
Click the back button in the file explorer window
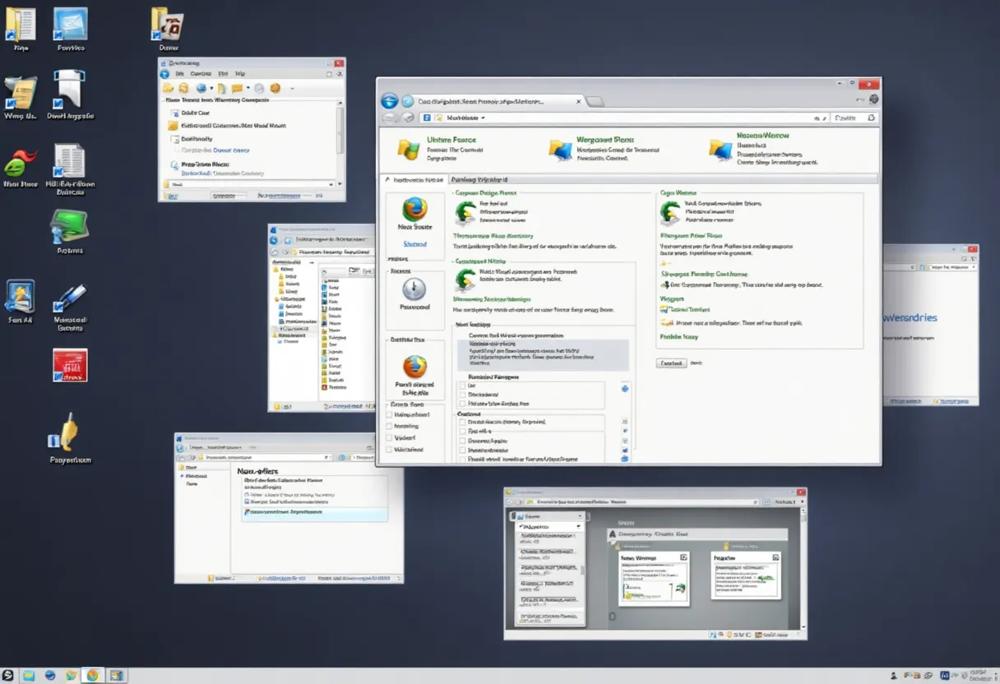(x=274, y=240)
